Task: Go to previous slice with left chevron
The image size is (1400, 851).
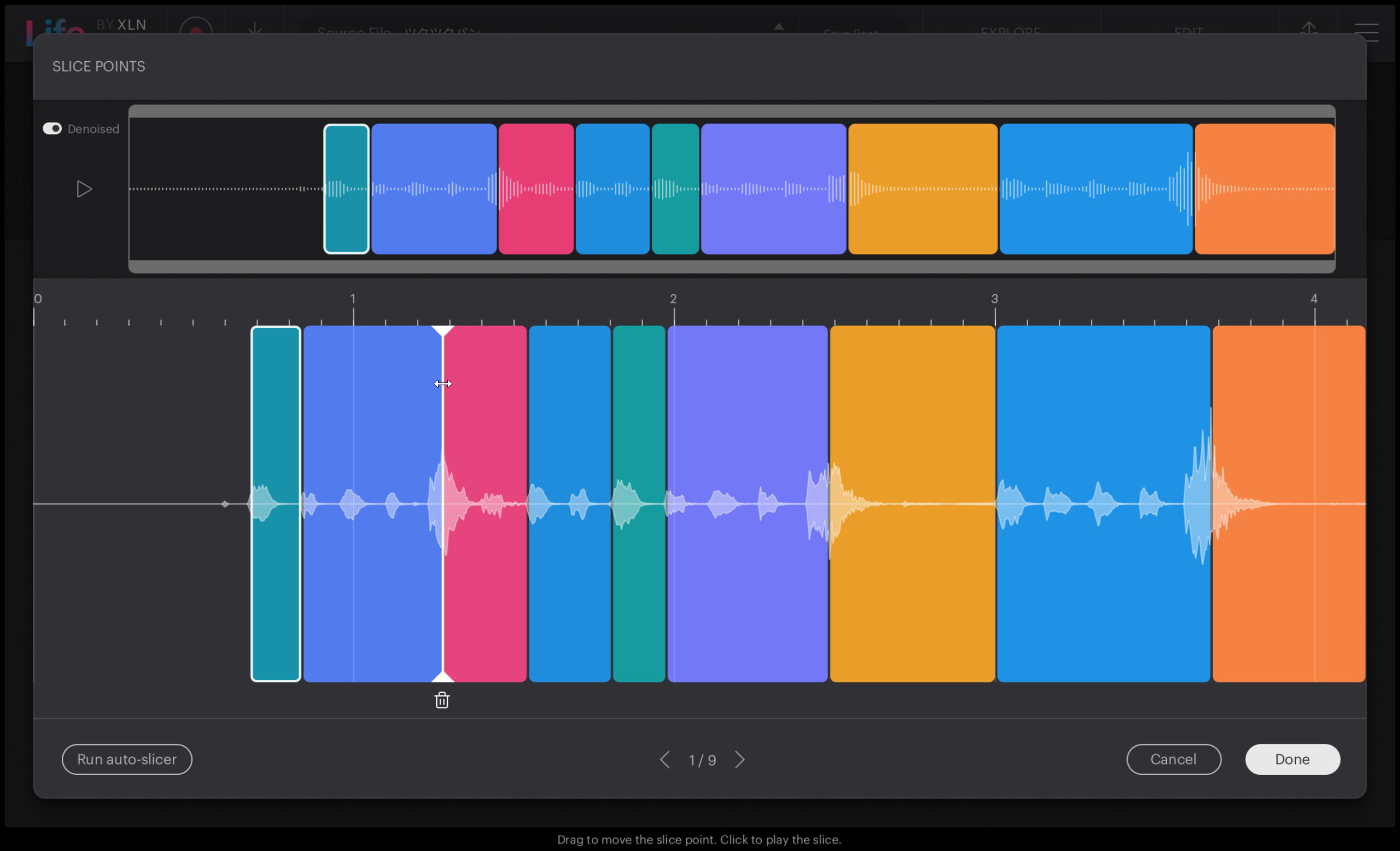Action: tap(665, 760)
